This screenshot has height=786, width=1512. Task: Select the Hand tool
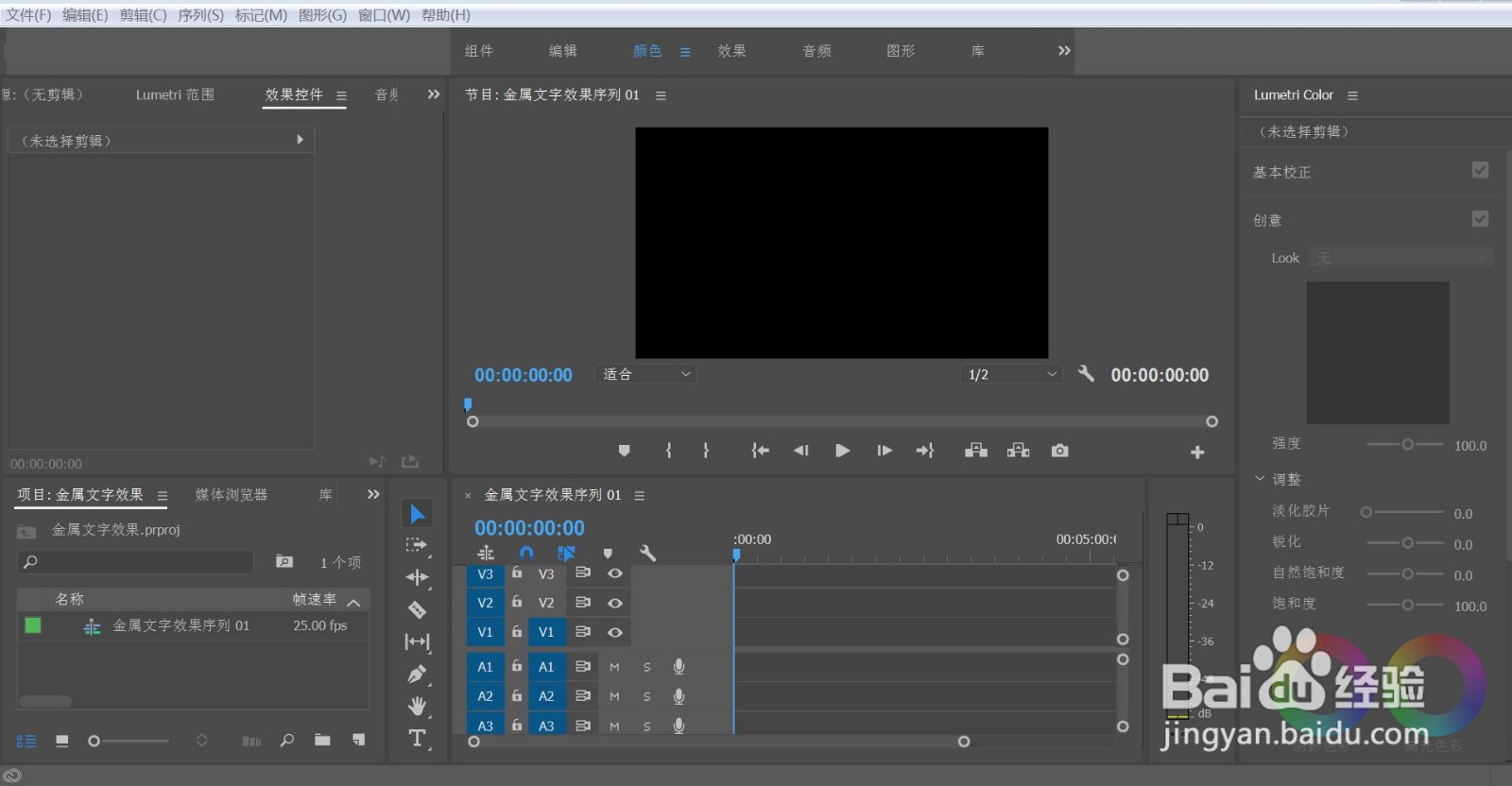point(417,706)
